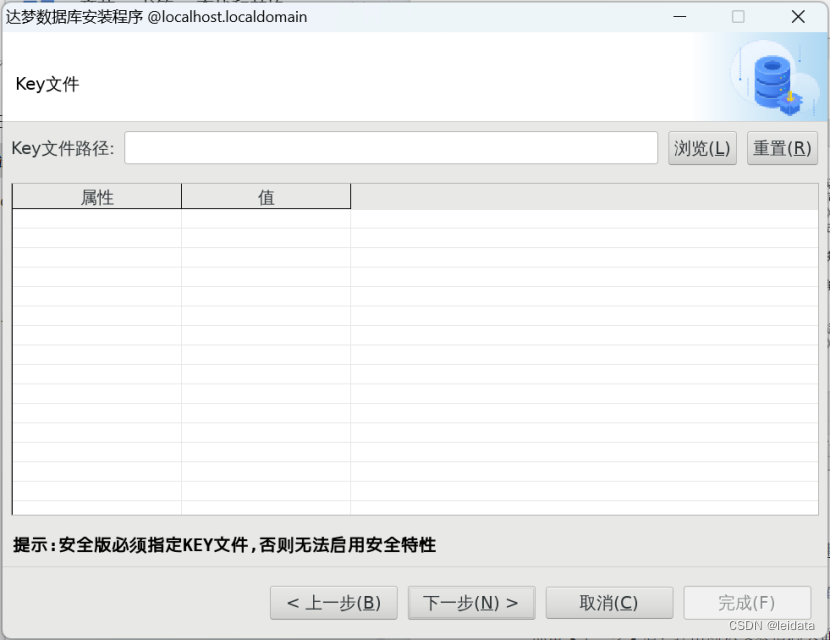830x640 pixels.
Task: Open file browser with 浏览(L) button
Action: (x=702, y=148)
